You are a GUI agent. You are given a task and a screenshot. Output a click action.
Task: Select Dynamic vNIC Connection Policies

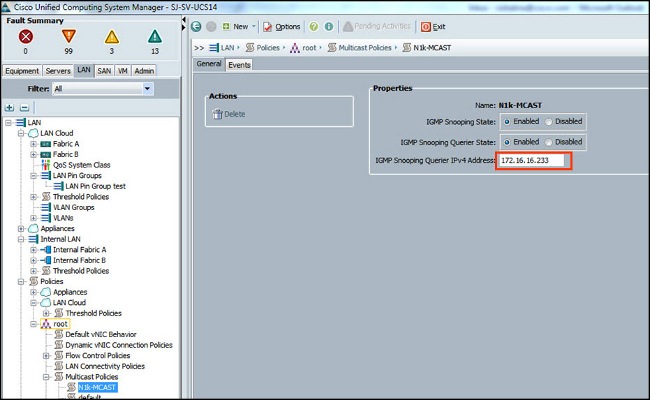pyautogui.click(x=119, y=345)
